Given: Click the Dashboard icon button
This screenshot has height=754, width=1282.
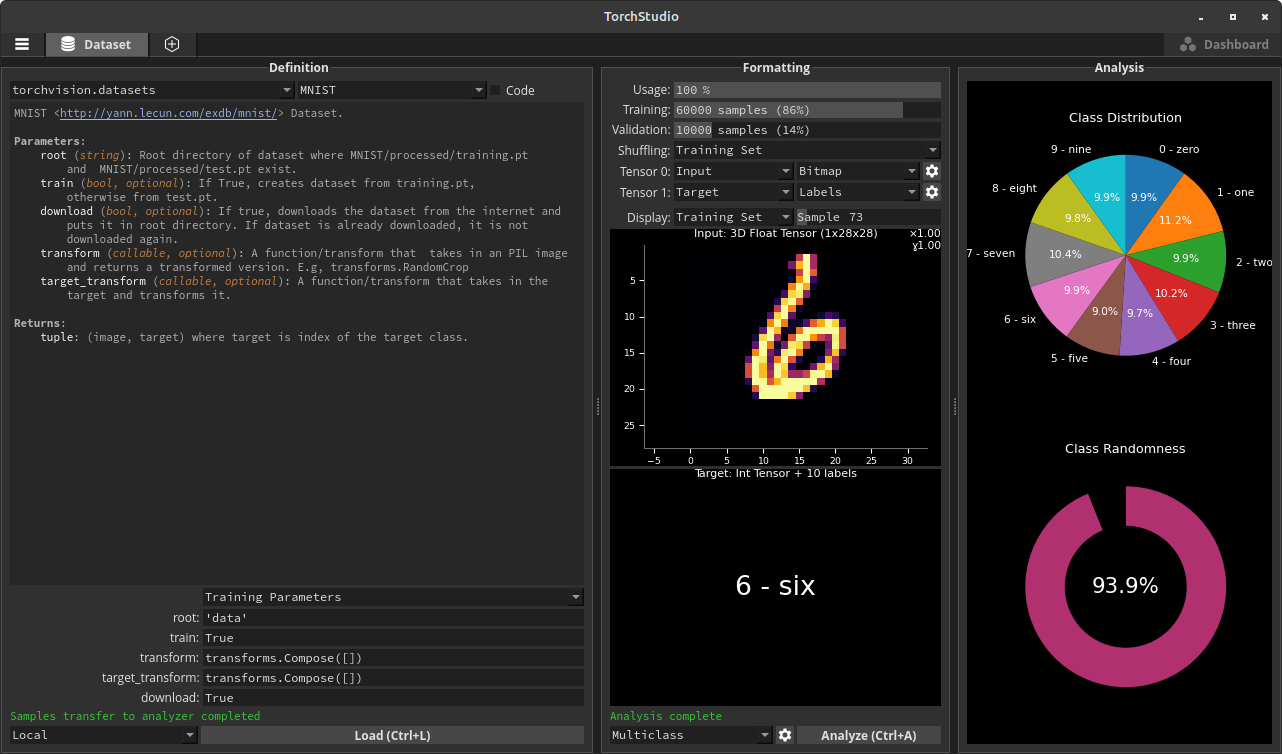Looking at the screenshot, I should [1188, 45].
